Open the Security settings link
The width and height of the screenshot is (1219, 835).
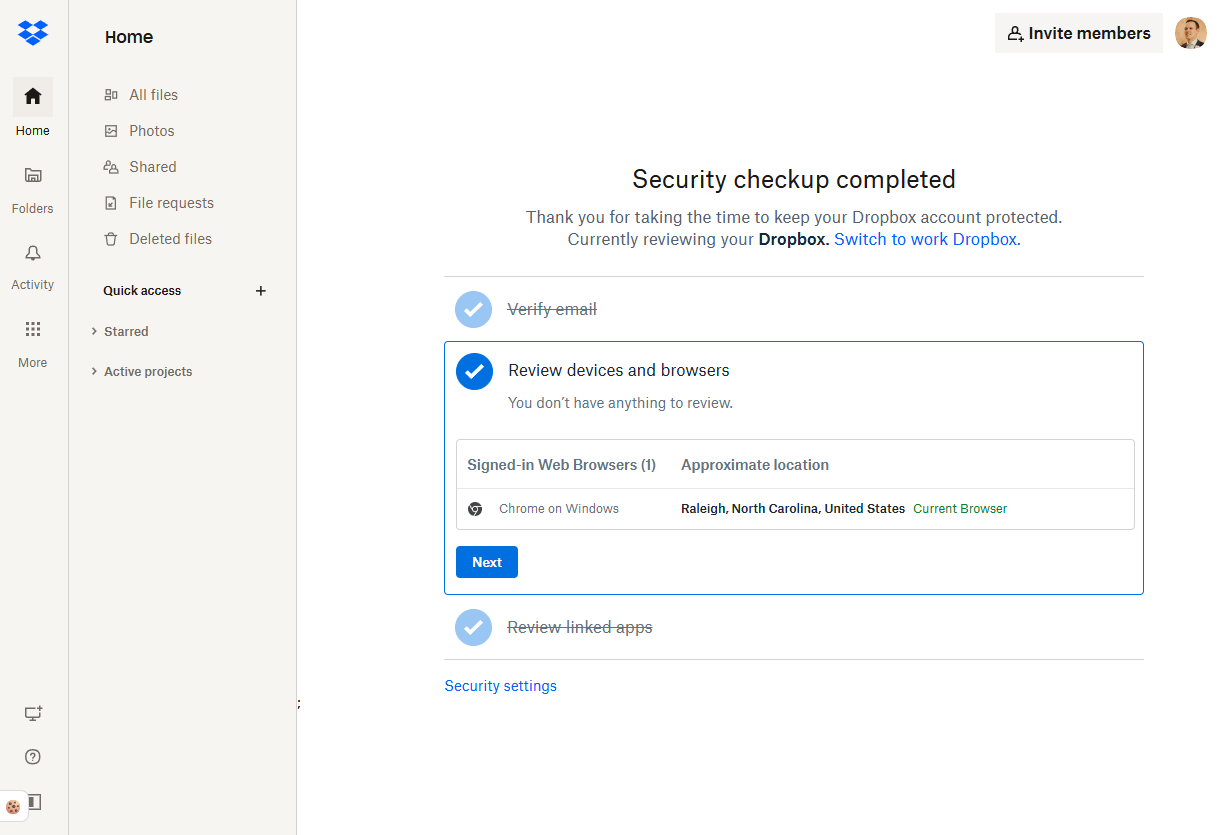pyautogui.click(x=501, y=686)
